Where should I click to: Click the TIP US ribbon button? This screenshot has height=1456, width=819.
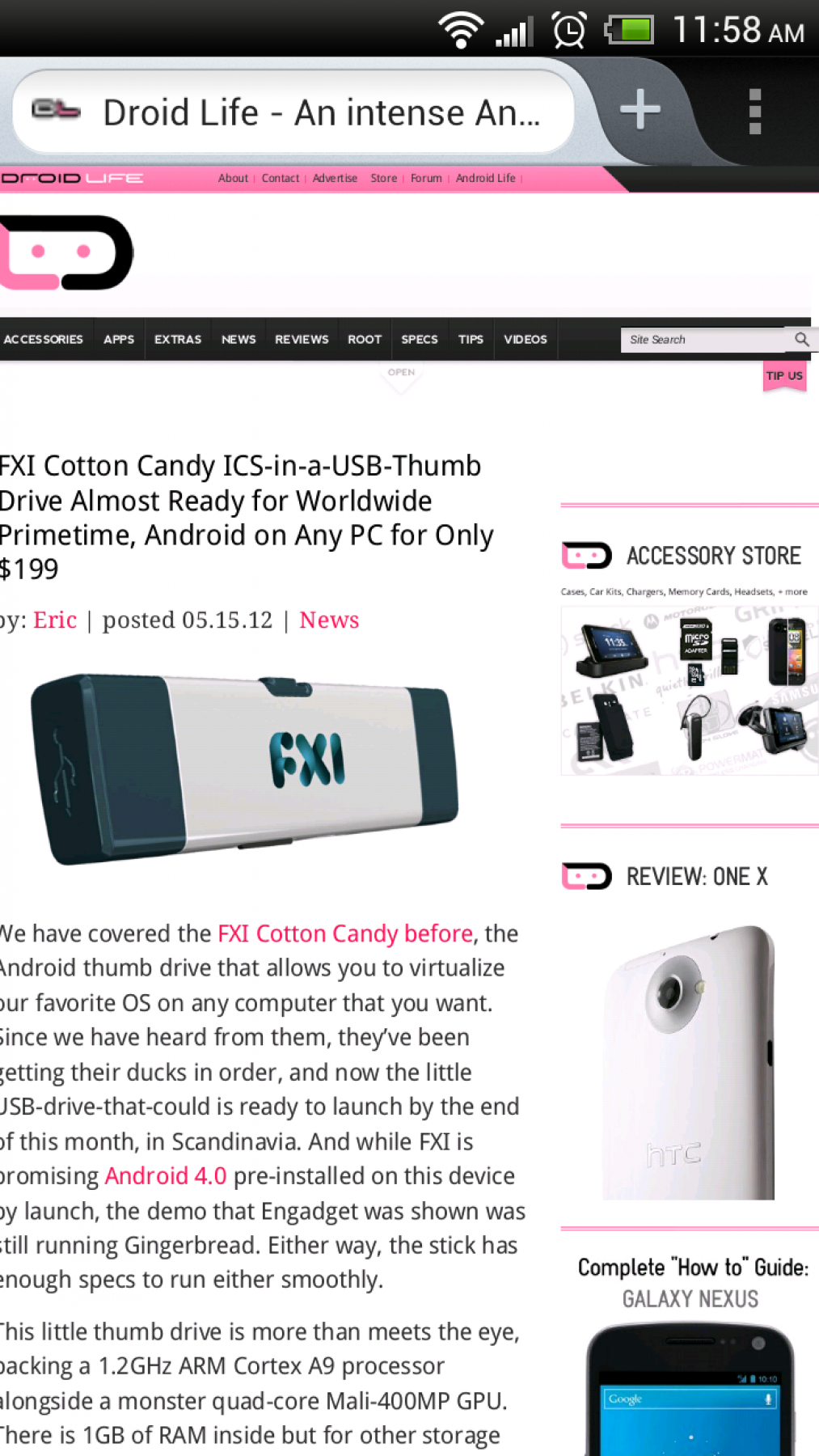tap(784, 376)
